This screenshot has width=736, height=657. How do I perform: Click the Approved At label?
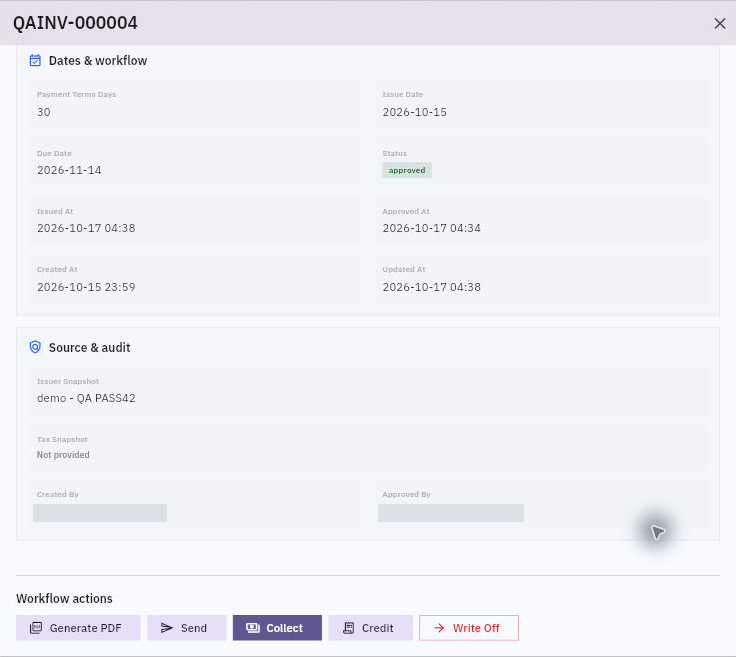click(x=406, y=212)
